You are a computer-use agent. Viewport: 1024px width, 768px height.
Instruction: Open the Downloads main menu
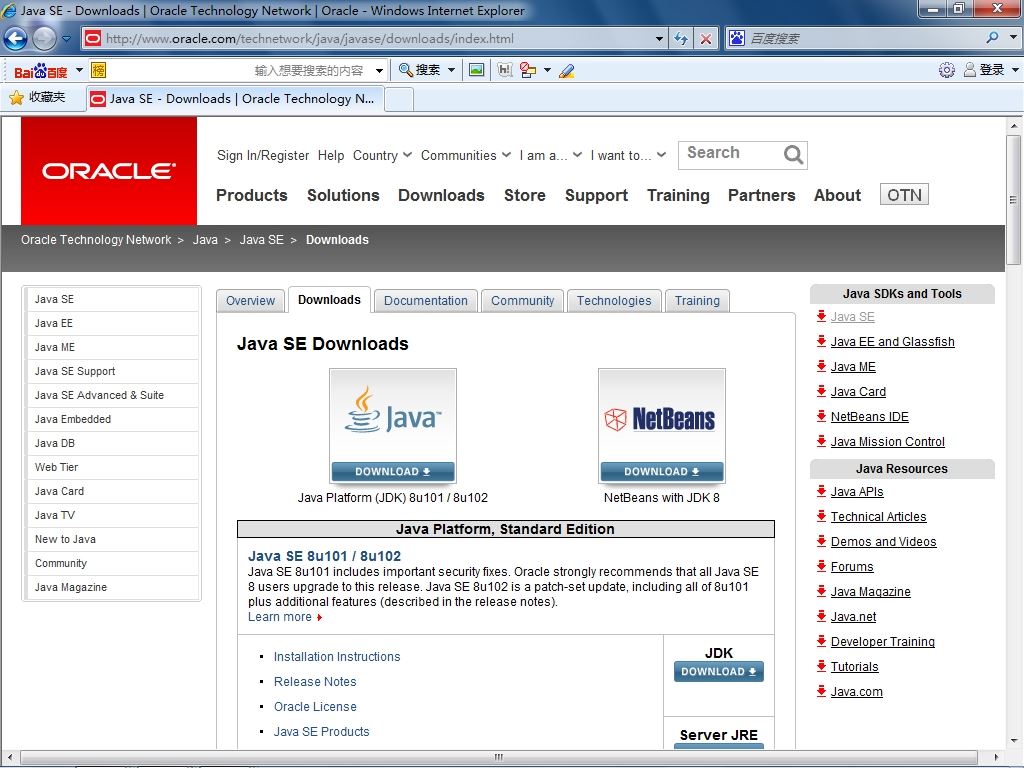[x=441, y=195]
